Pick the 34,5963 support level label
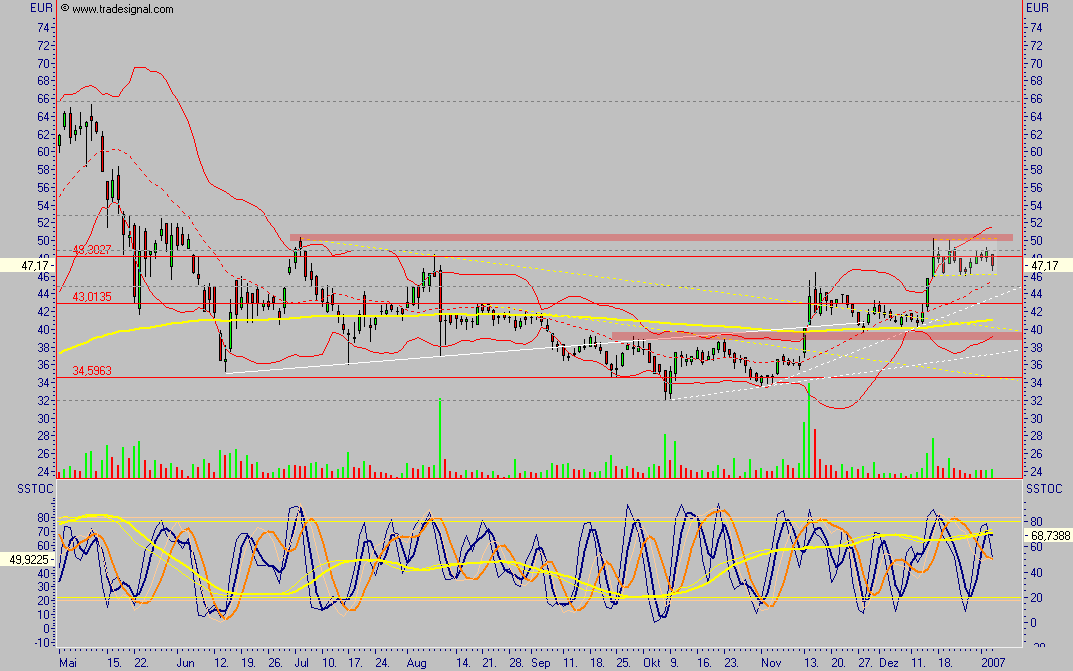 [92, 372]
